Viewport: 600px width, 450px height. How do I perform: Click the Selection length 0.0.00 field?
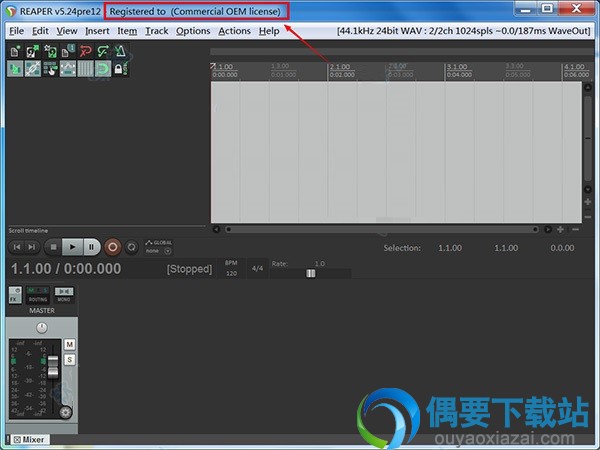coord(562,248)
